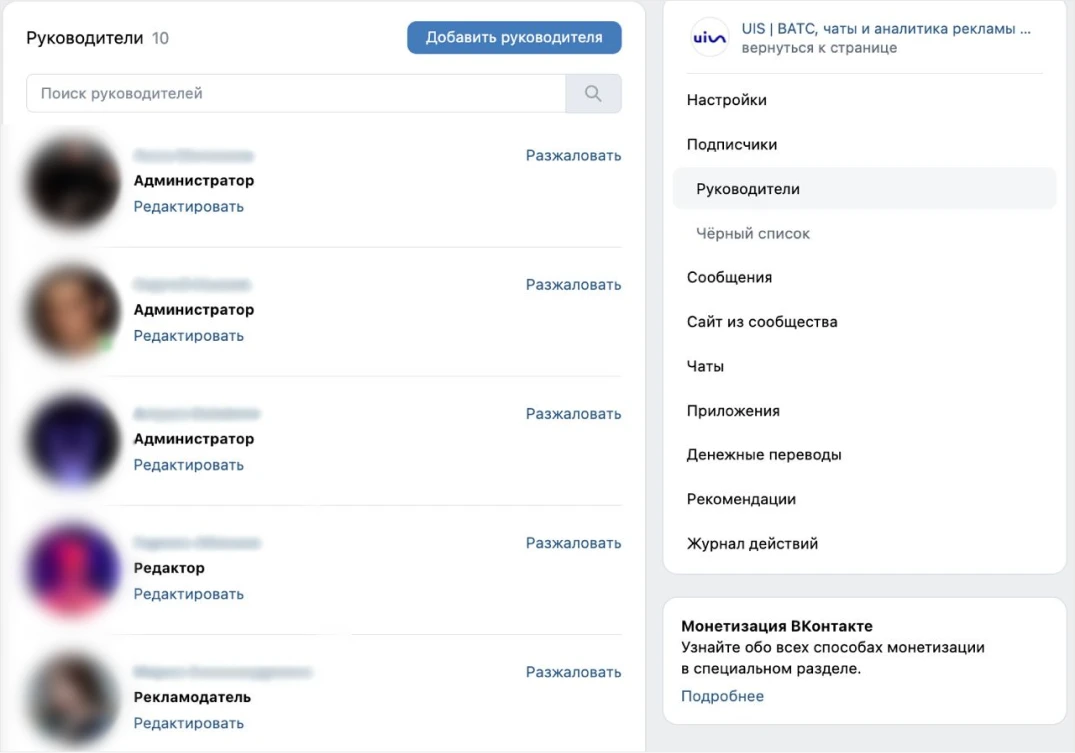Viewport: 1075px width, 753px height.
Task: Click the UIS community logo icon
Action: (x=709, y=38)
